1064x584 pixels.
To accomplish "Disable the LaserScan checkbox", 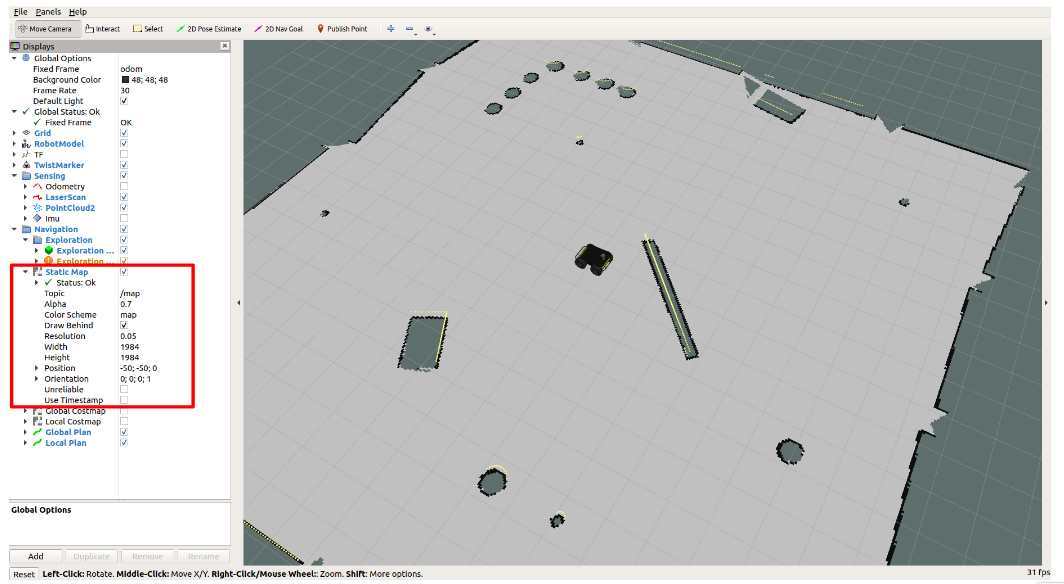I will [124, 197].
